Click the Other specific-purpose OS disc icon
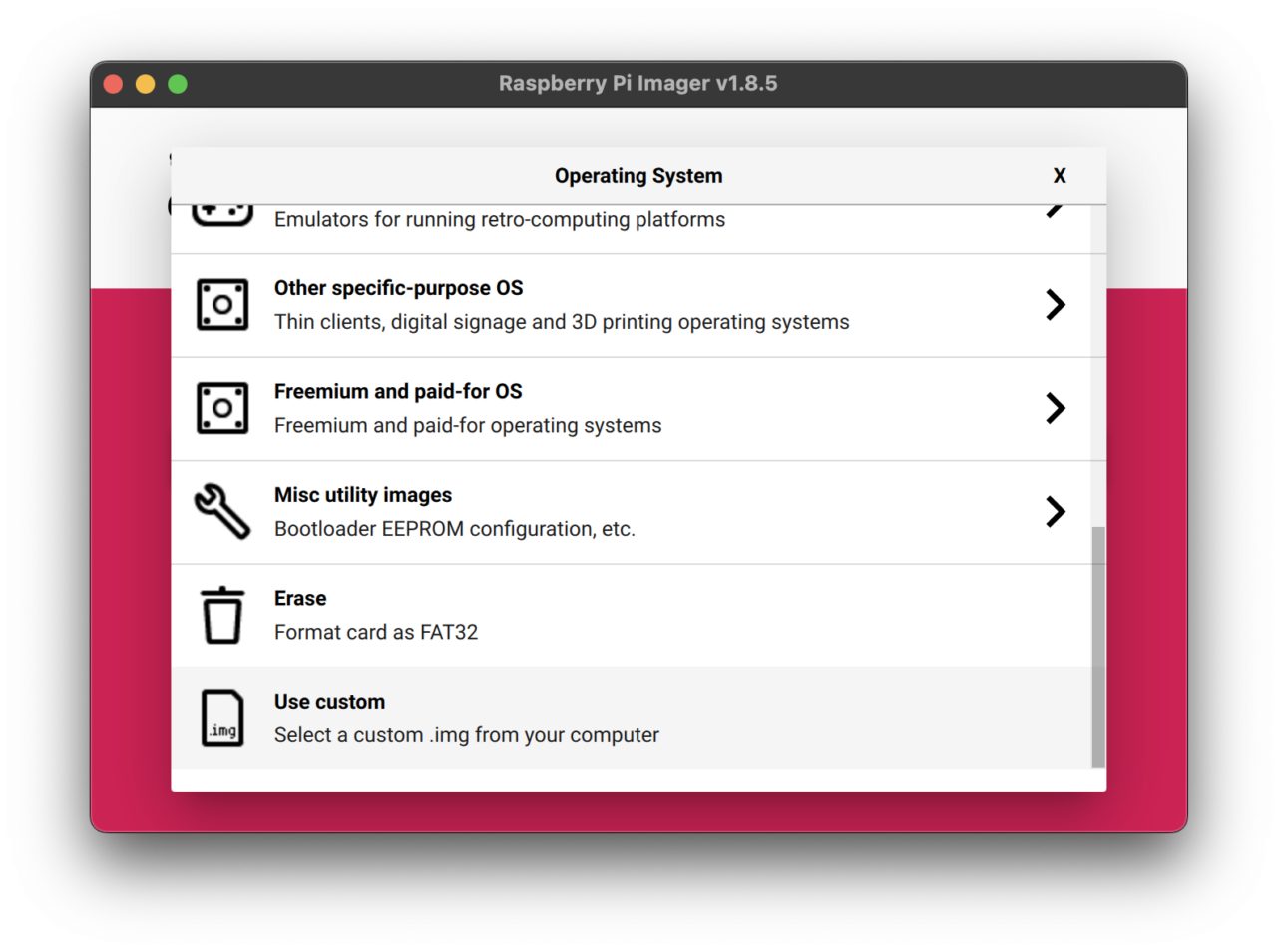Screen dimensions: 1277x952 pyautogui.click(x=222, y=305)
